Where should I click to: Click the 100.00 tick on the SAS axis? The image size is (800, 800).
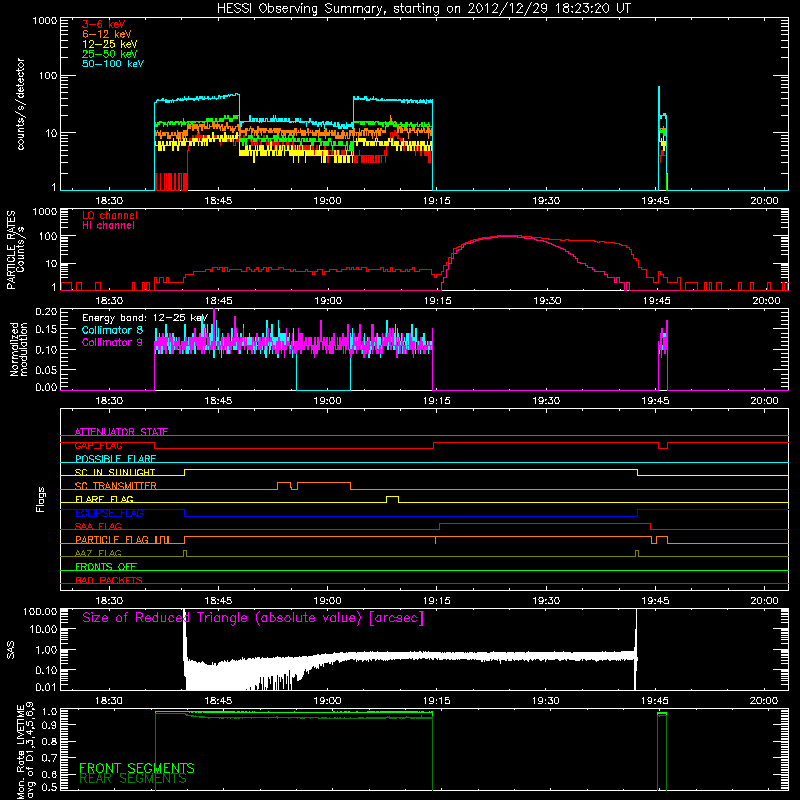[x=40, y=611]
